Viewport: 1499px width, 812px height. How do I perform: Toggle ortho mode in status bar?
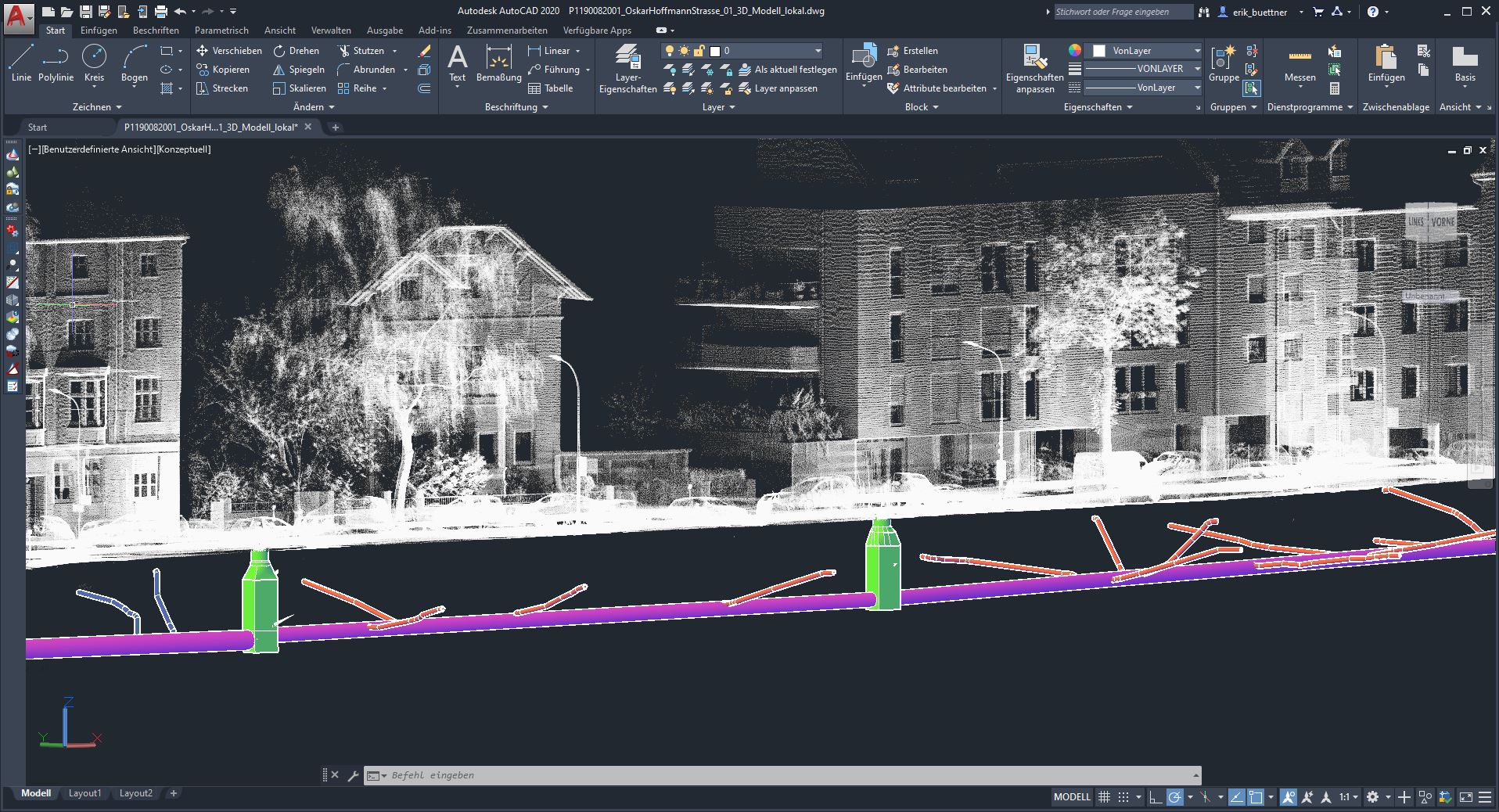point(1156,797)
